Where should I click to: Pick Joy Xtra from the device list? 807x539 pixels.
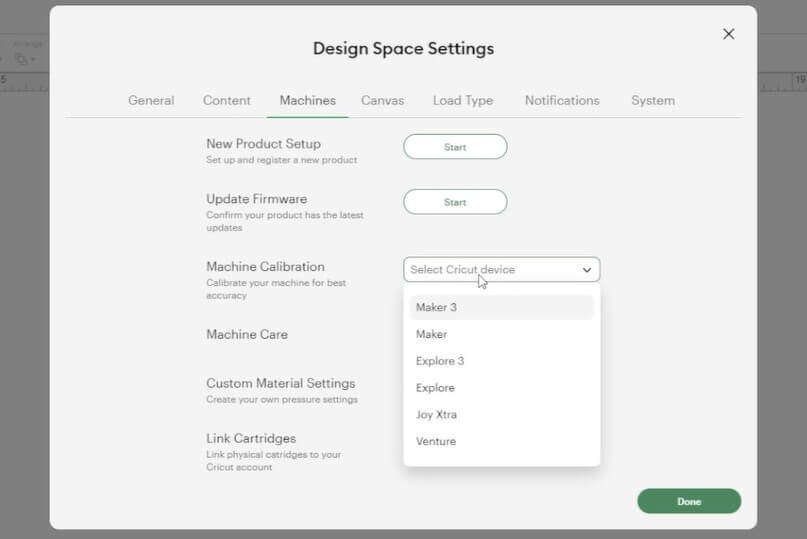coord(501,414)
